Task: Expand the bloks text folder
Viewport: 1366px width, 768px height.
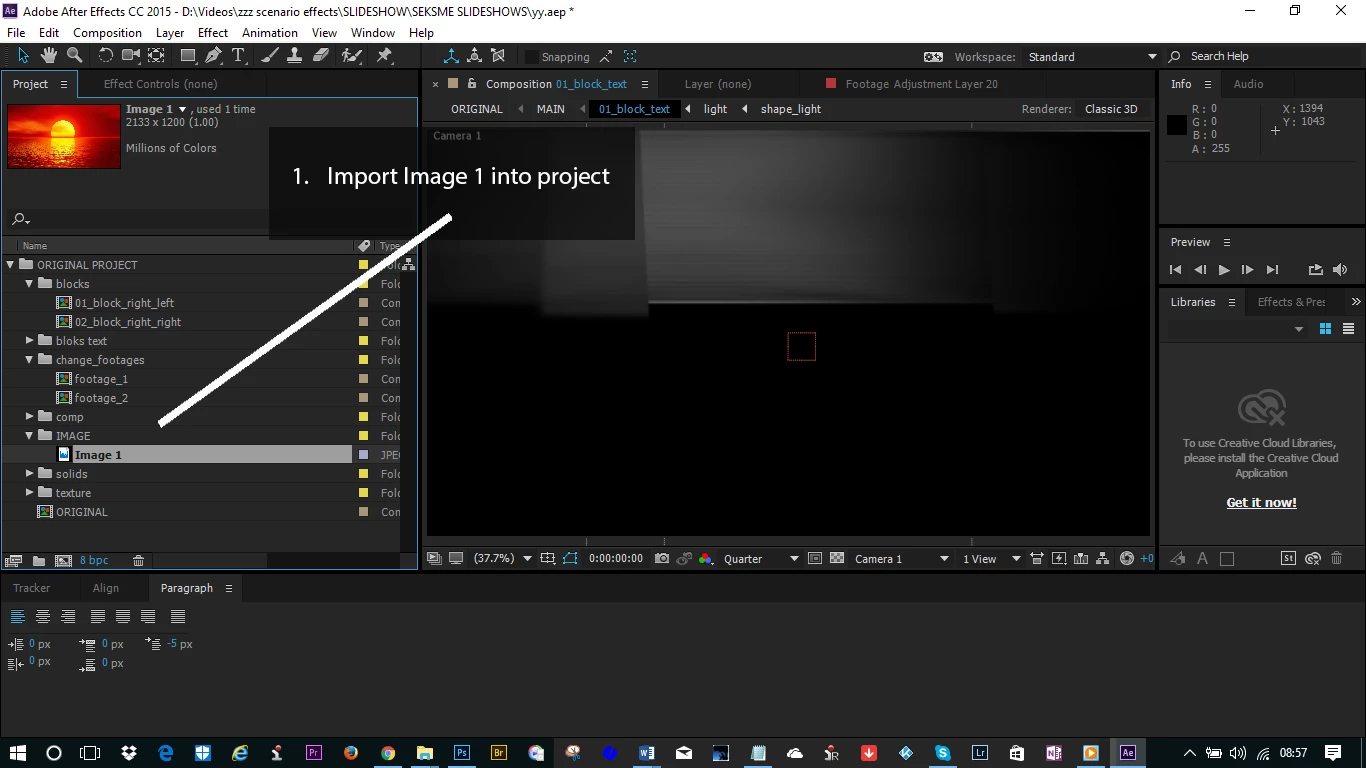Action: (30, 341)
